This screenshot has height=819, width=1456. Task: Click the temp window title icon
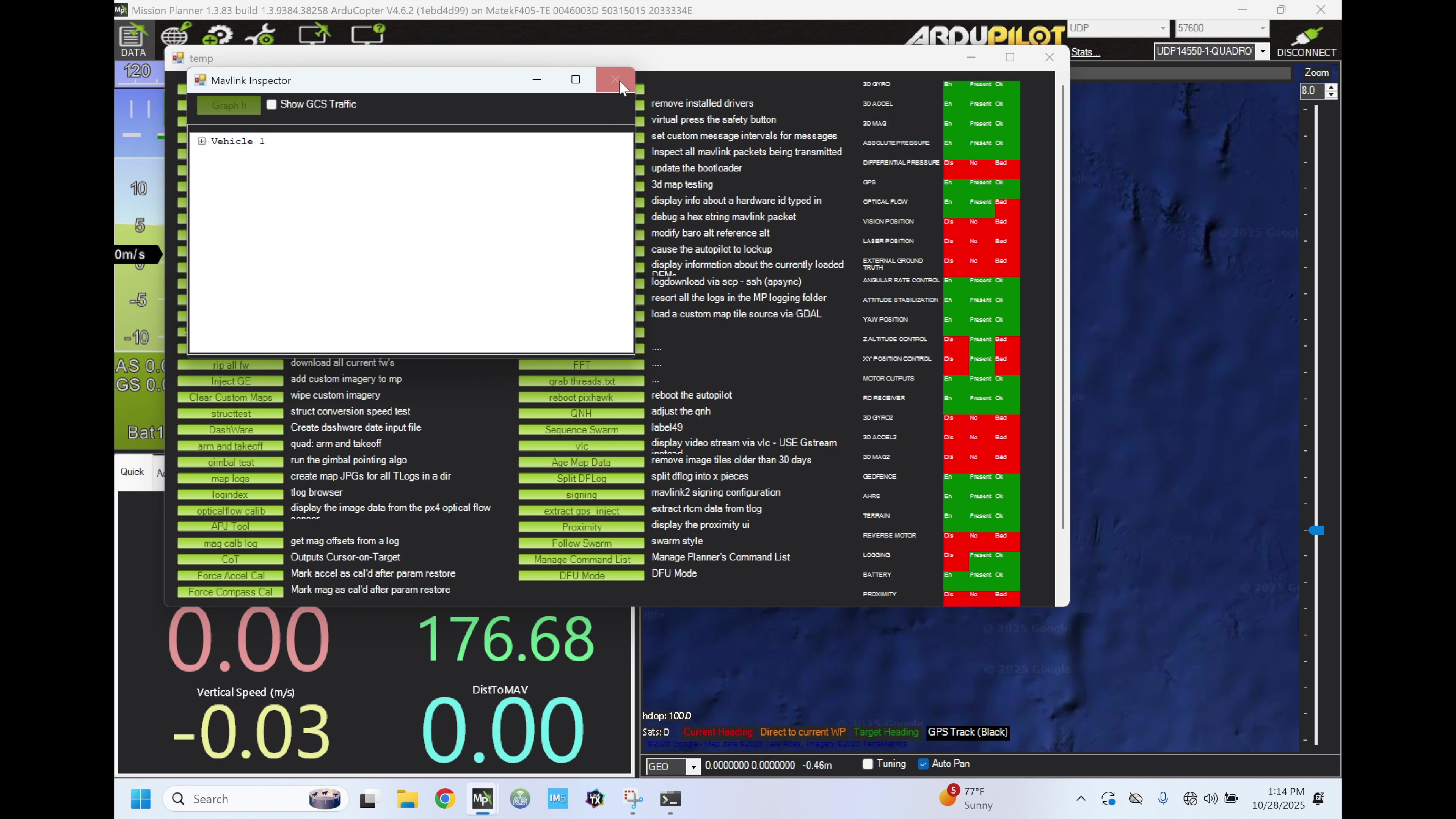pos(178,58)
